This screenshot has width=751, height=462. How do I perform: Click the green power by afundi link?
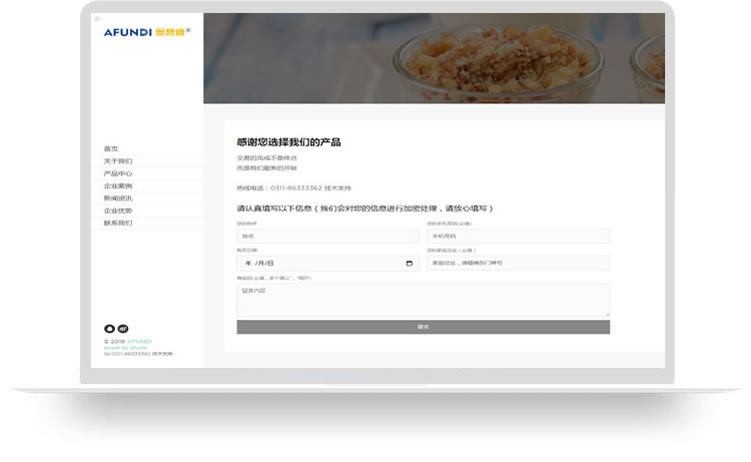(x=125, y=348)
